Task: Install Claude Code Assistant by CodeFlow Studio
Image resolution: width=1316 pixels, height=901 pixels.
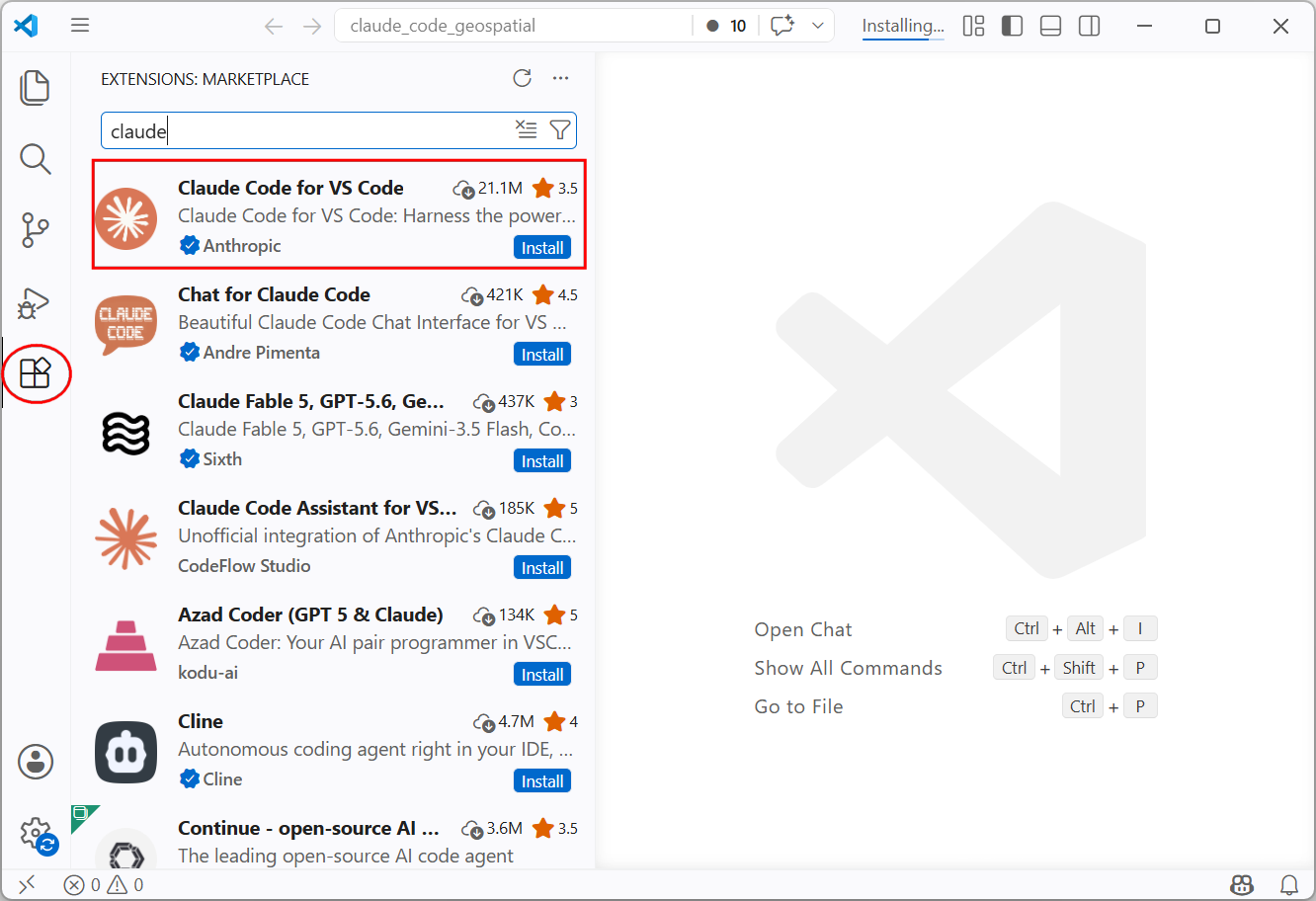Action: (x=542, y=568)
